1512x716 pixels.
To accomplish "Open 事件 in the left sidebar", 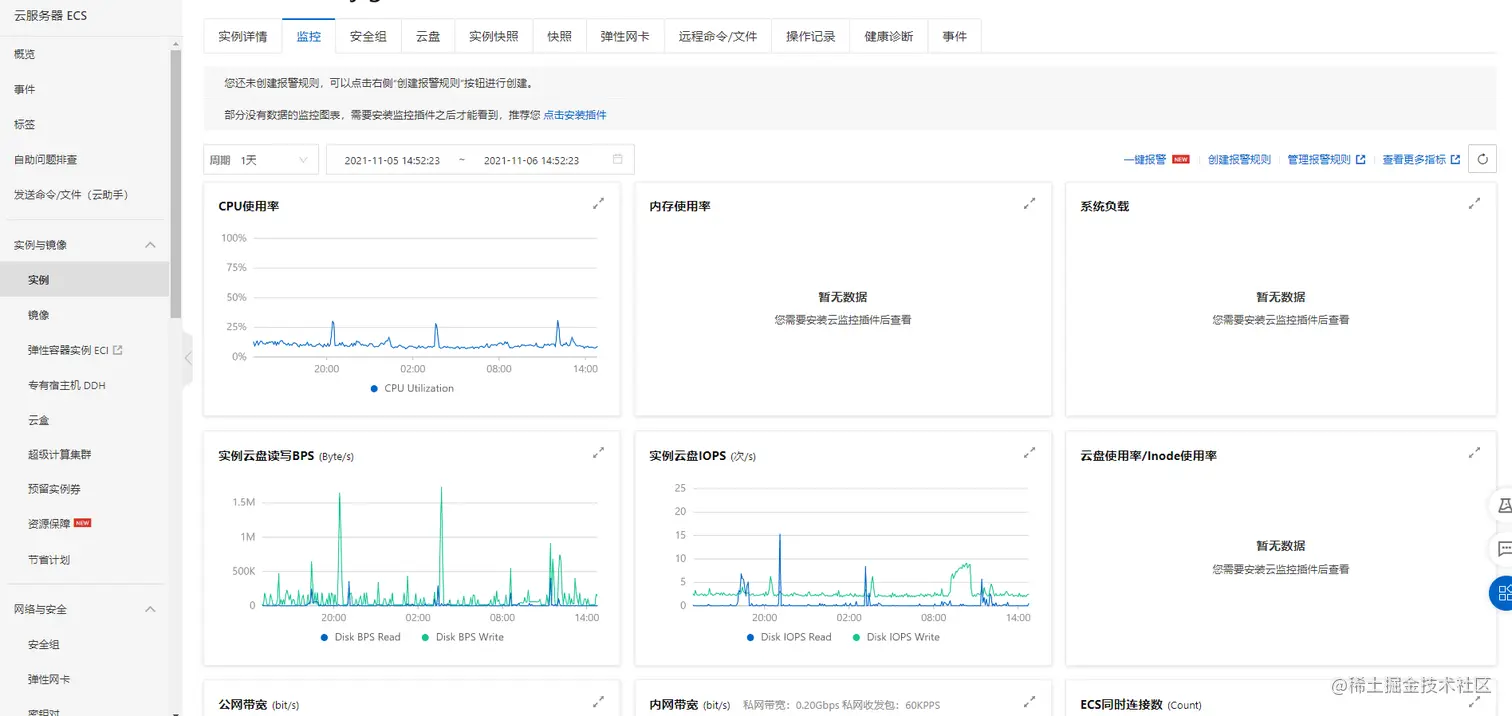I will click(24, 89).
